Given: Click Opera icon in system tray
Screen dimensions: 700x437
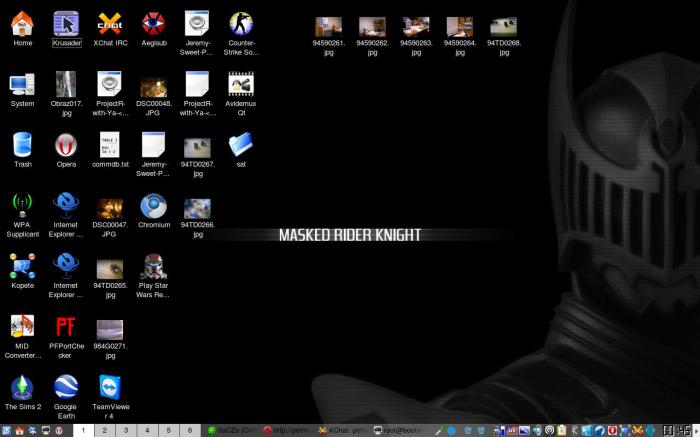Looking at the screenshot, I should 612,431.
